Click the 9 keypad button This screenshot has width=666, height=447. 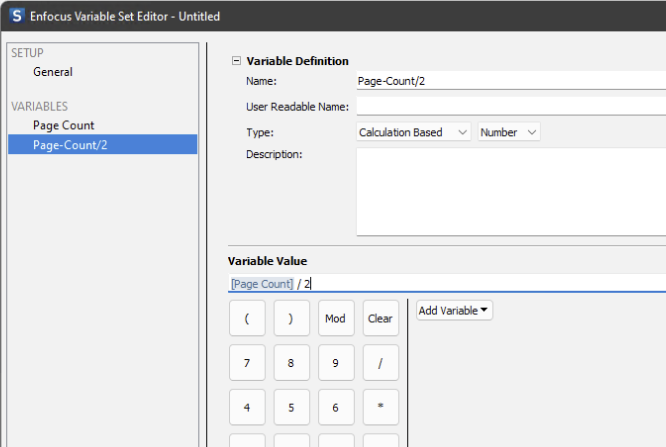click(336, 362)
